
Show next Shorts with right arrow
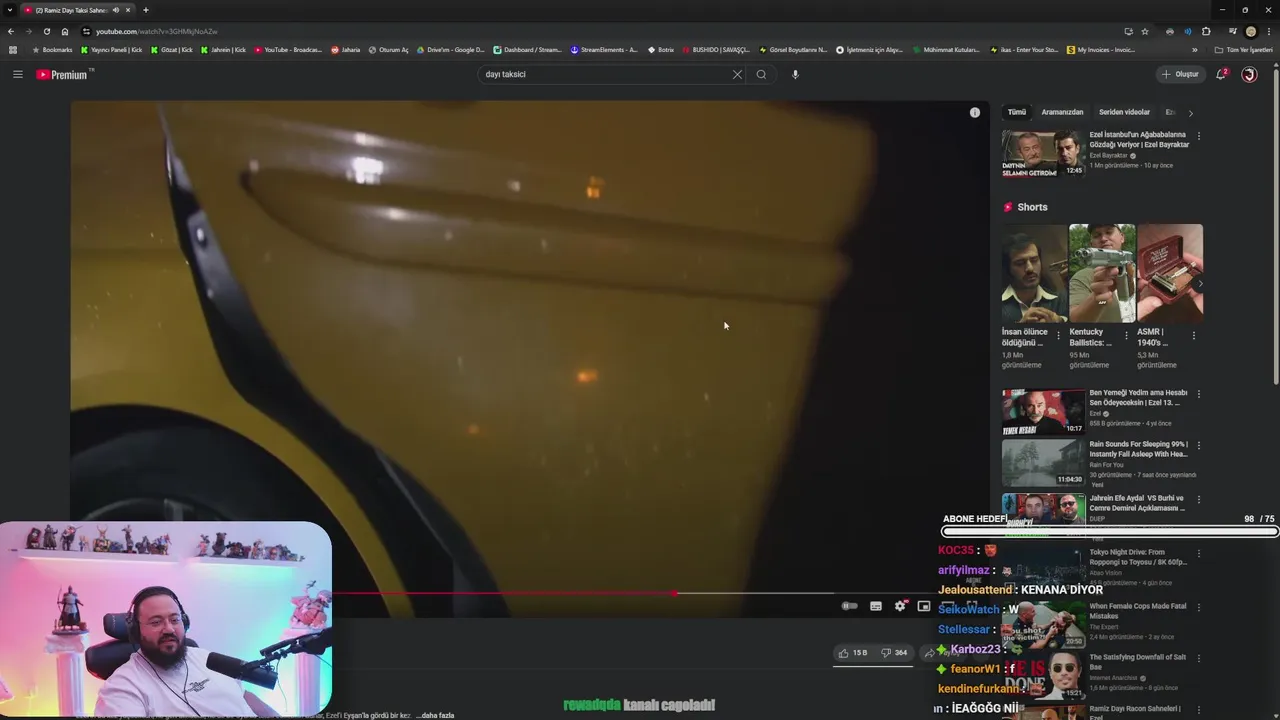1200,284
